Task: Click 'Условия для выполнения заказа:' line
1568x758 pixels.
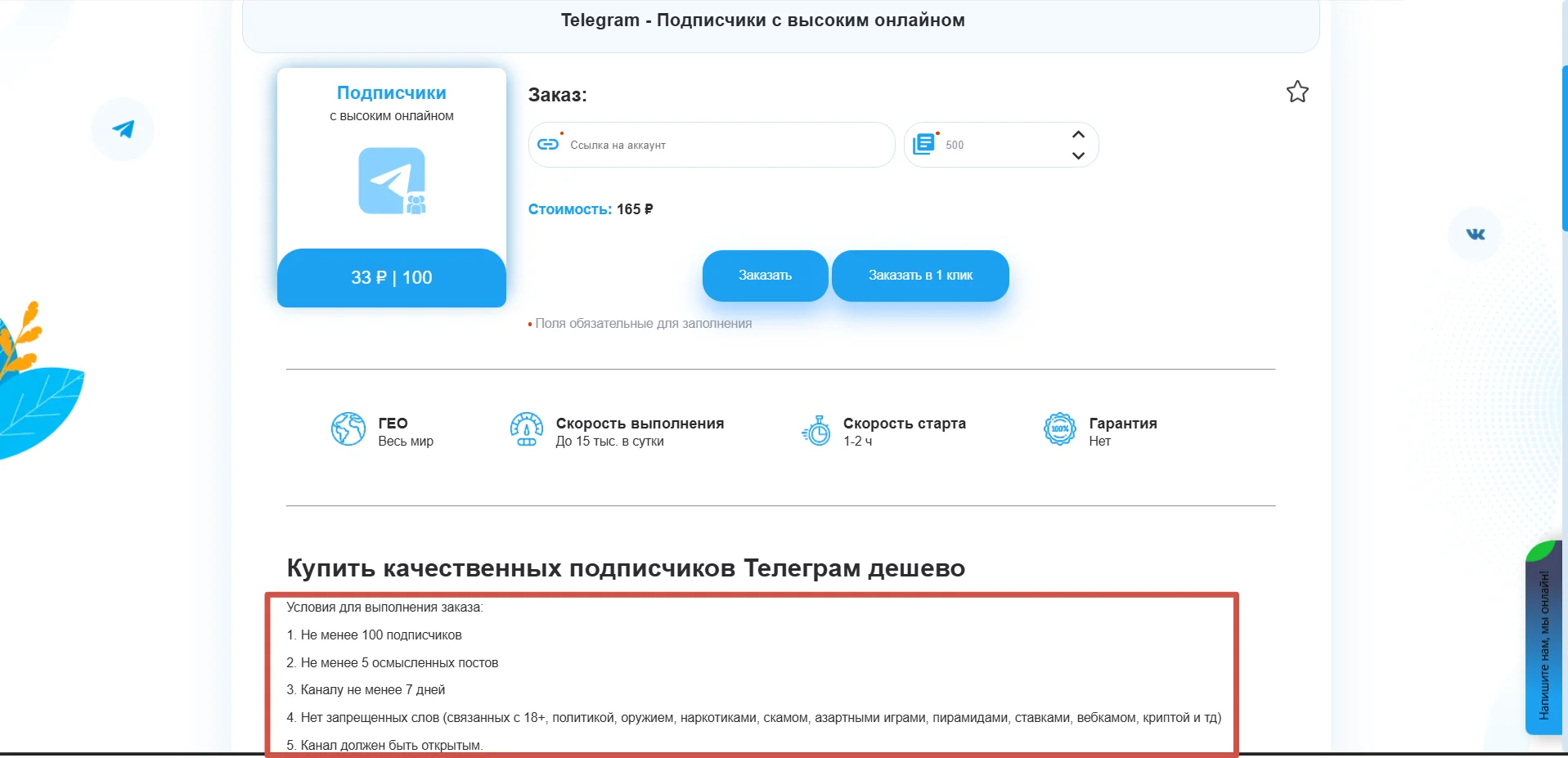Action: click(384, 608)
